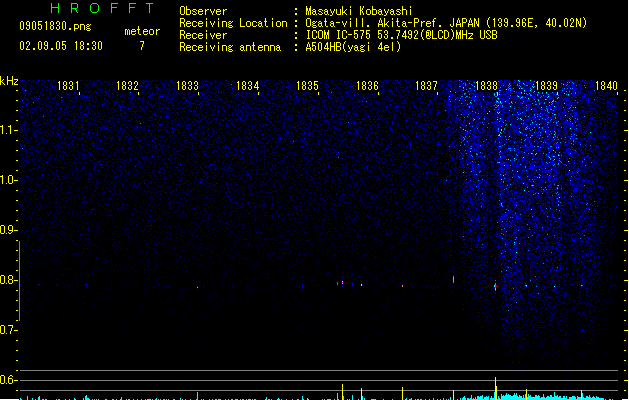Click the tallest yellow intensity spike below 18:38

tap(496, 388)
